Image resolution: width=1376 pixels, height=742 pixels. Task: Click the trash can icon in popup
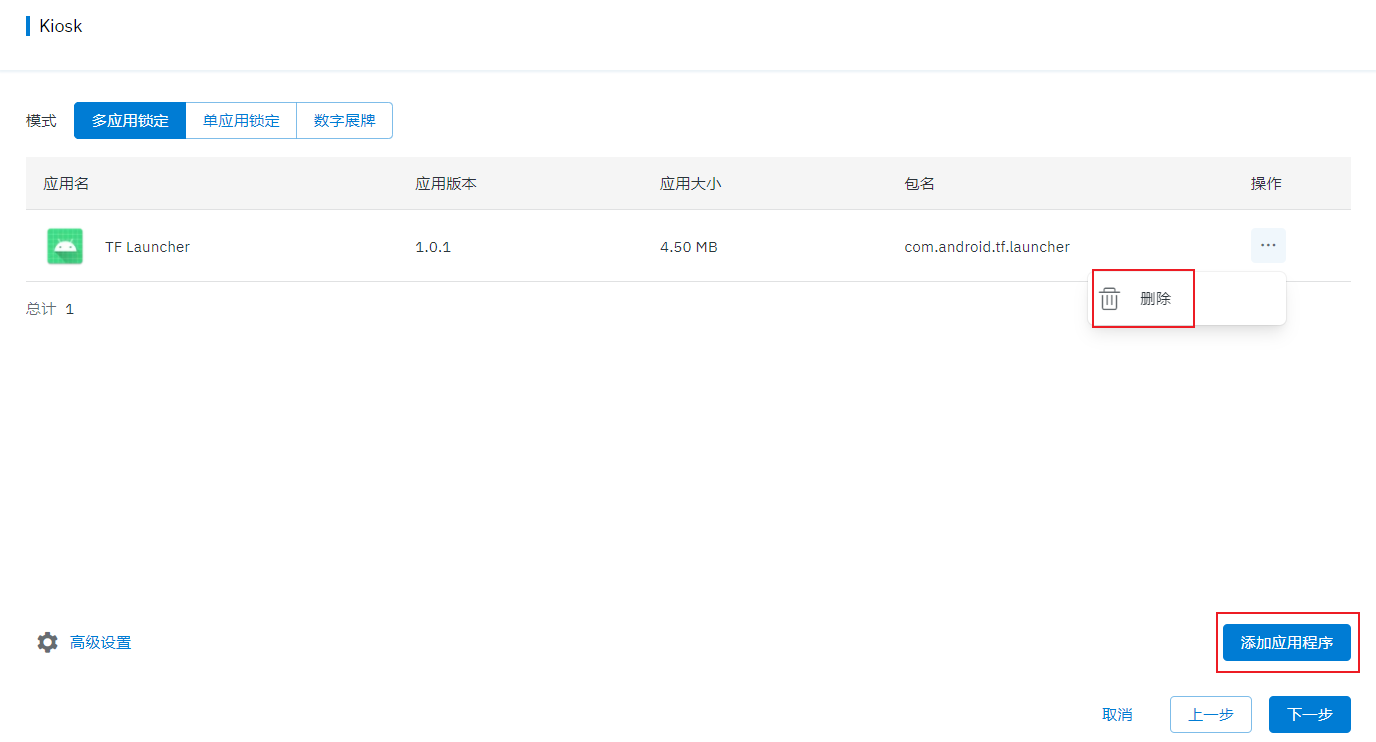[1110, 299]
